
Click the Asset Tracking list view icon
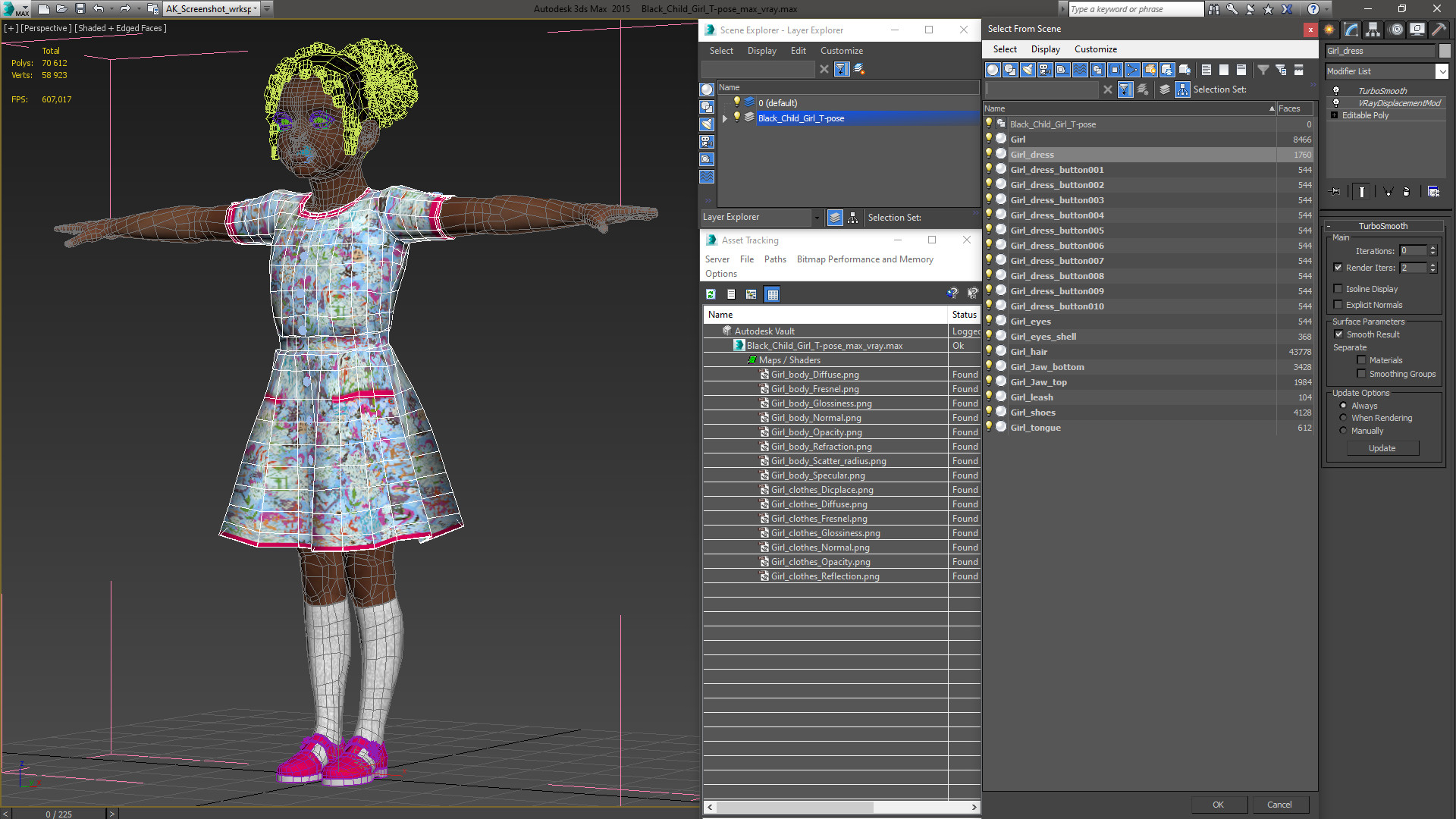731,293
